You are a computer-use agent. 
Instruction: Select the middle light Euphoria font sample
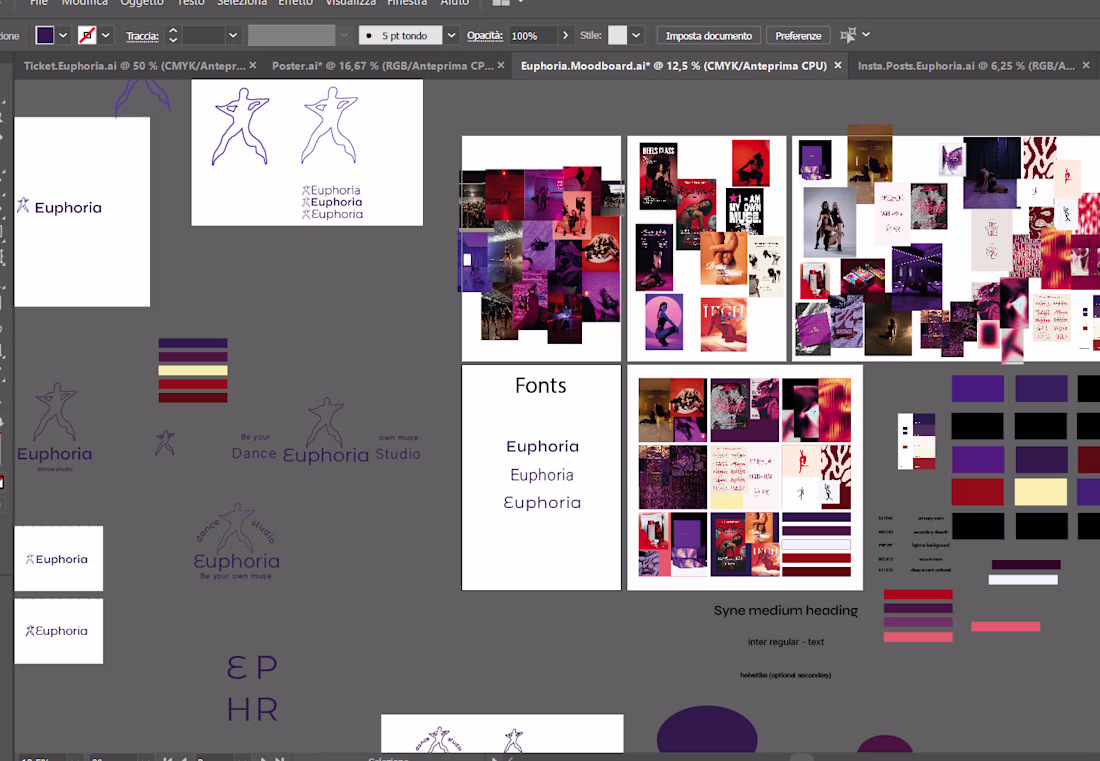542,475
